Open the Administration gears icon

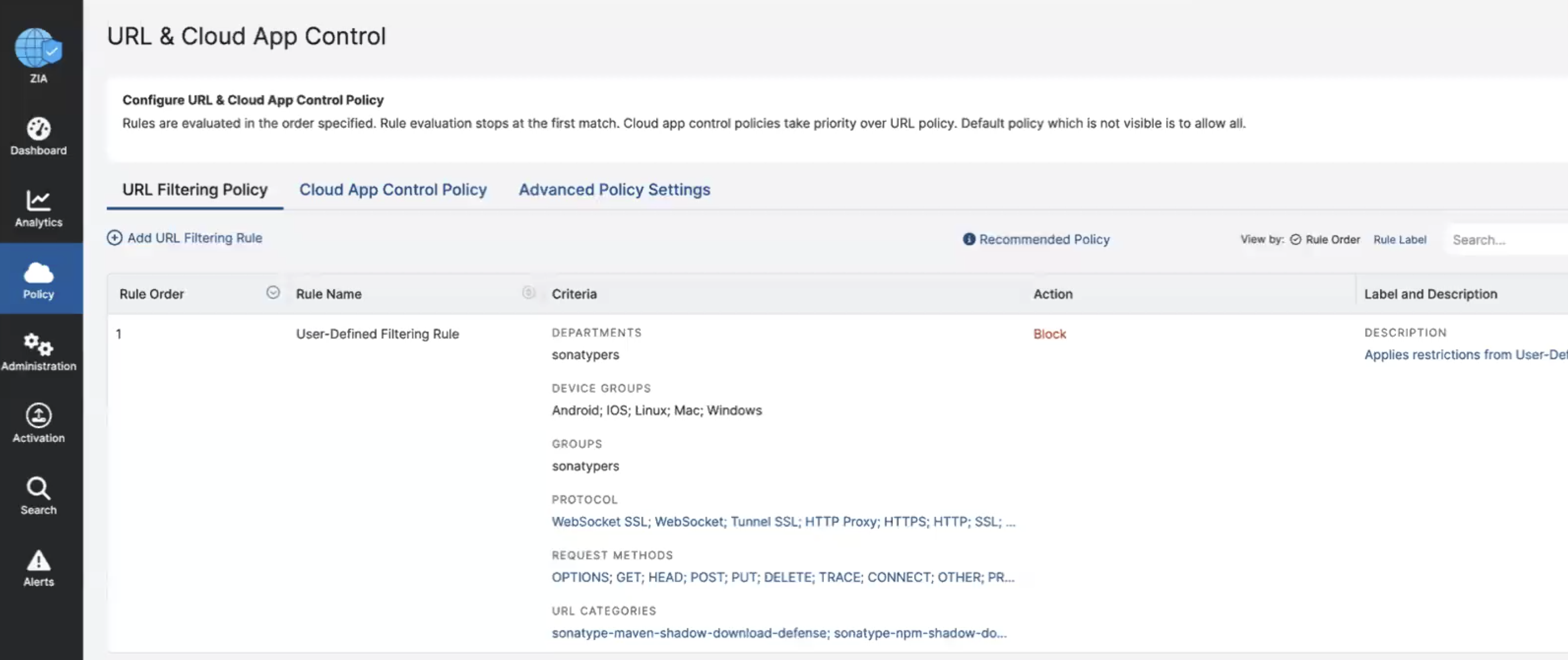click(38, 345)
